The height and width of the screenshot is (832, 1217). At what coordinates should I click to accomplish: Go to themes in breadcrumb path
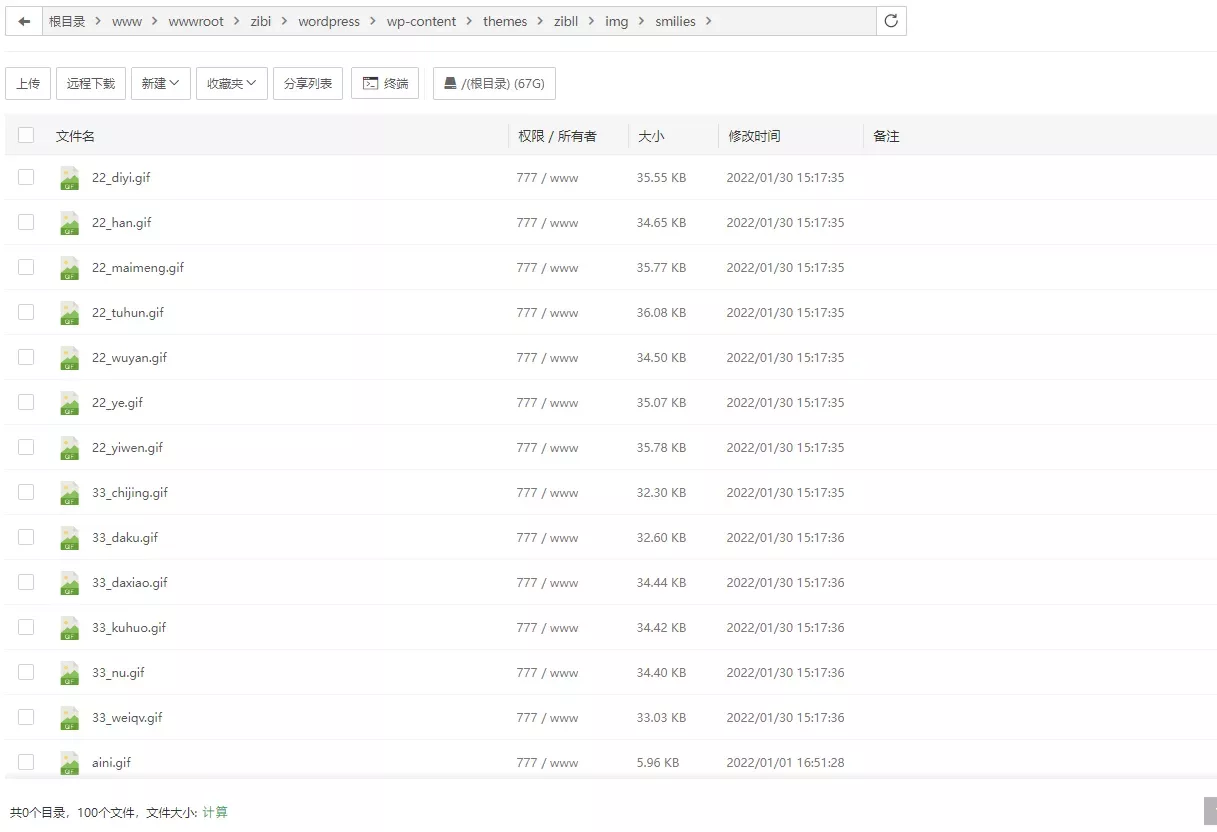tap(505, 21)
